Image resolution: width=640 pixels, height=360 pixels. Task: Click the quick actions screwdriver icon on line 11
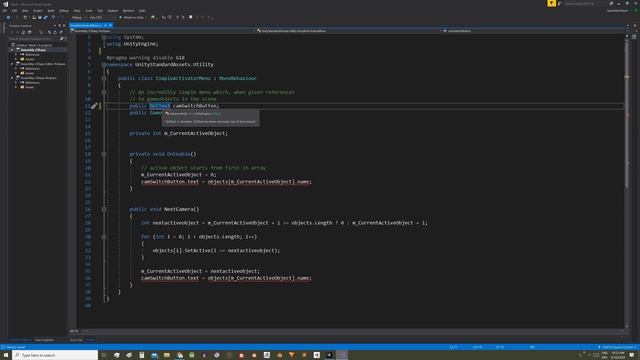[94, 106]
